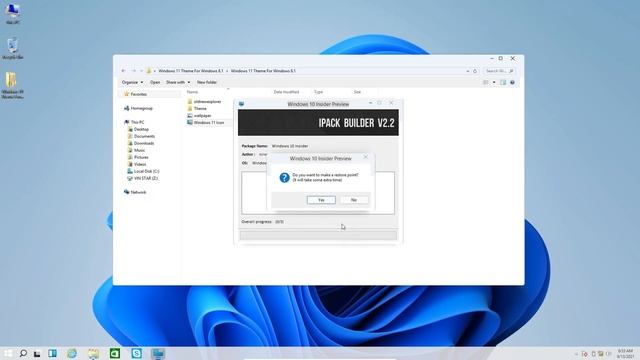Click the blue question mark icon in dialog
Screen dimensions: 640x360
coord(284,178)
